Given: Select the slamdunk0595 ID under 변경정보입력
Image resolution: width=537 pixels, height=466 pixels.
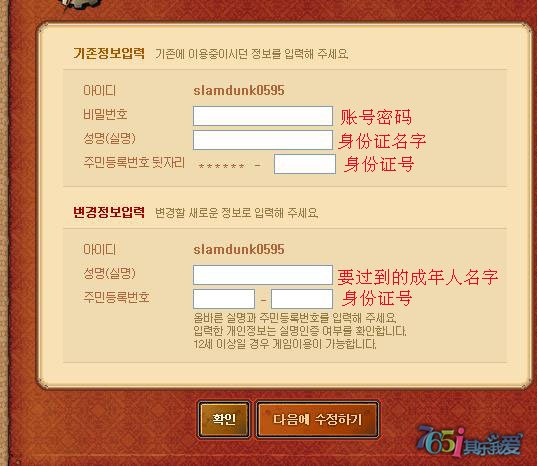Looking at the screenshot, I should (x=239, y=249).
